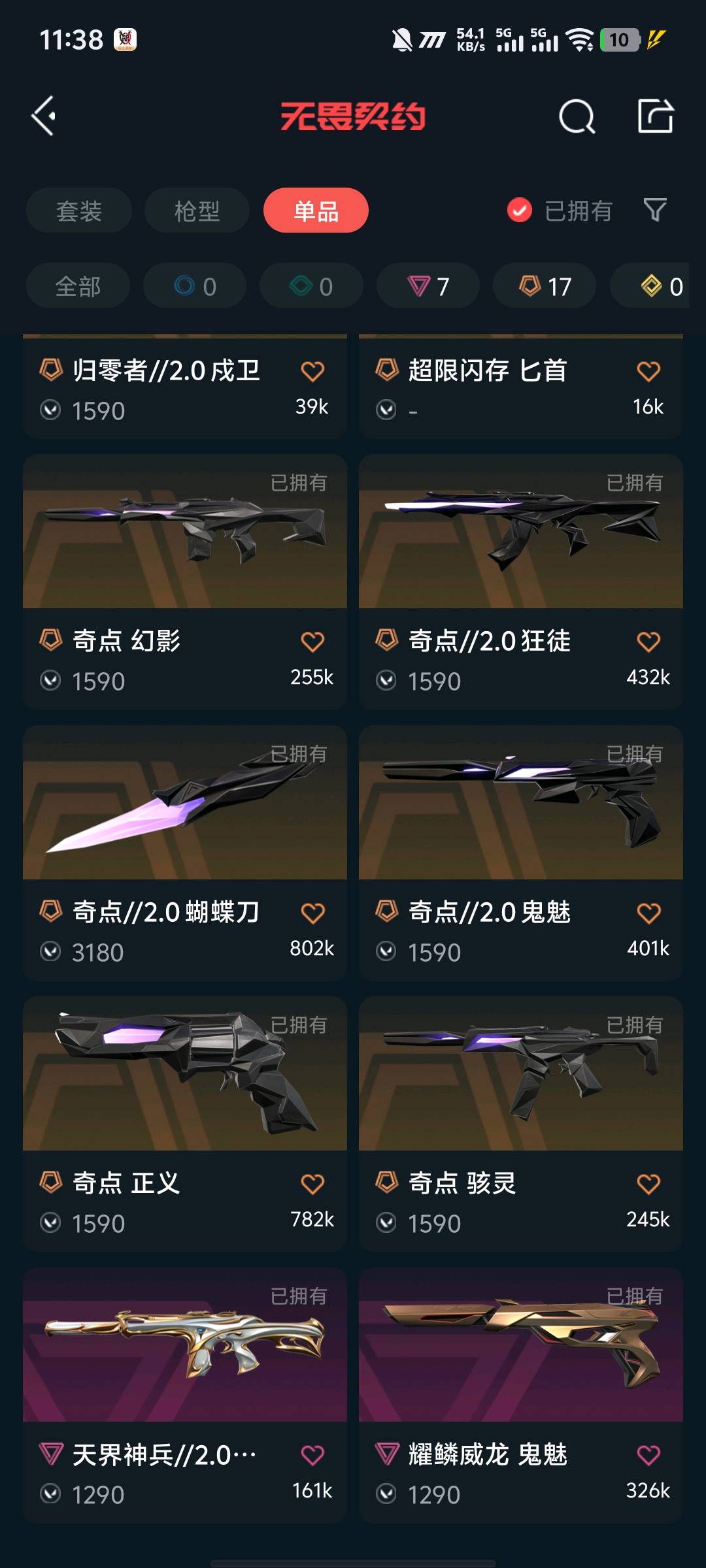Screen dimensions: 706x1568
Task: Tap the share icon at top right
Action: (655, 116)
